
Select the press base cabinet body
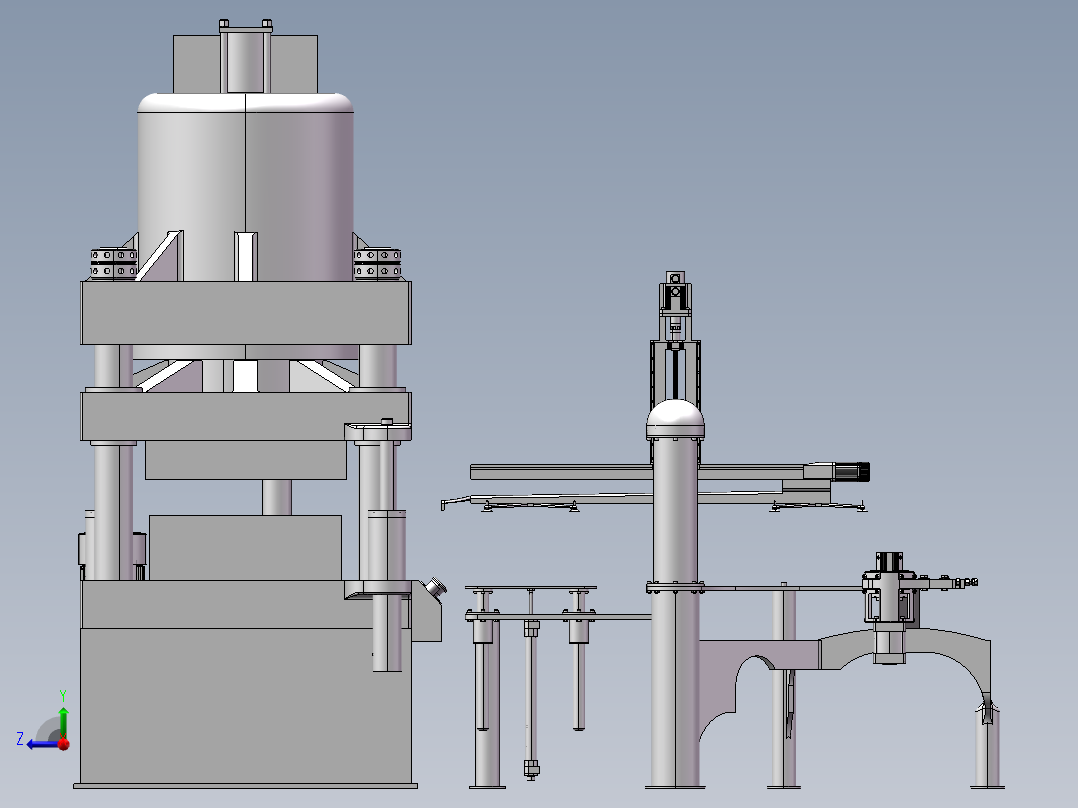pos(245,706)
